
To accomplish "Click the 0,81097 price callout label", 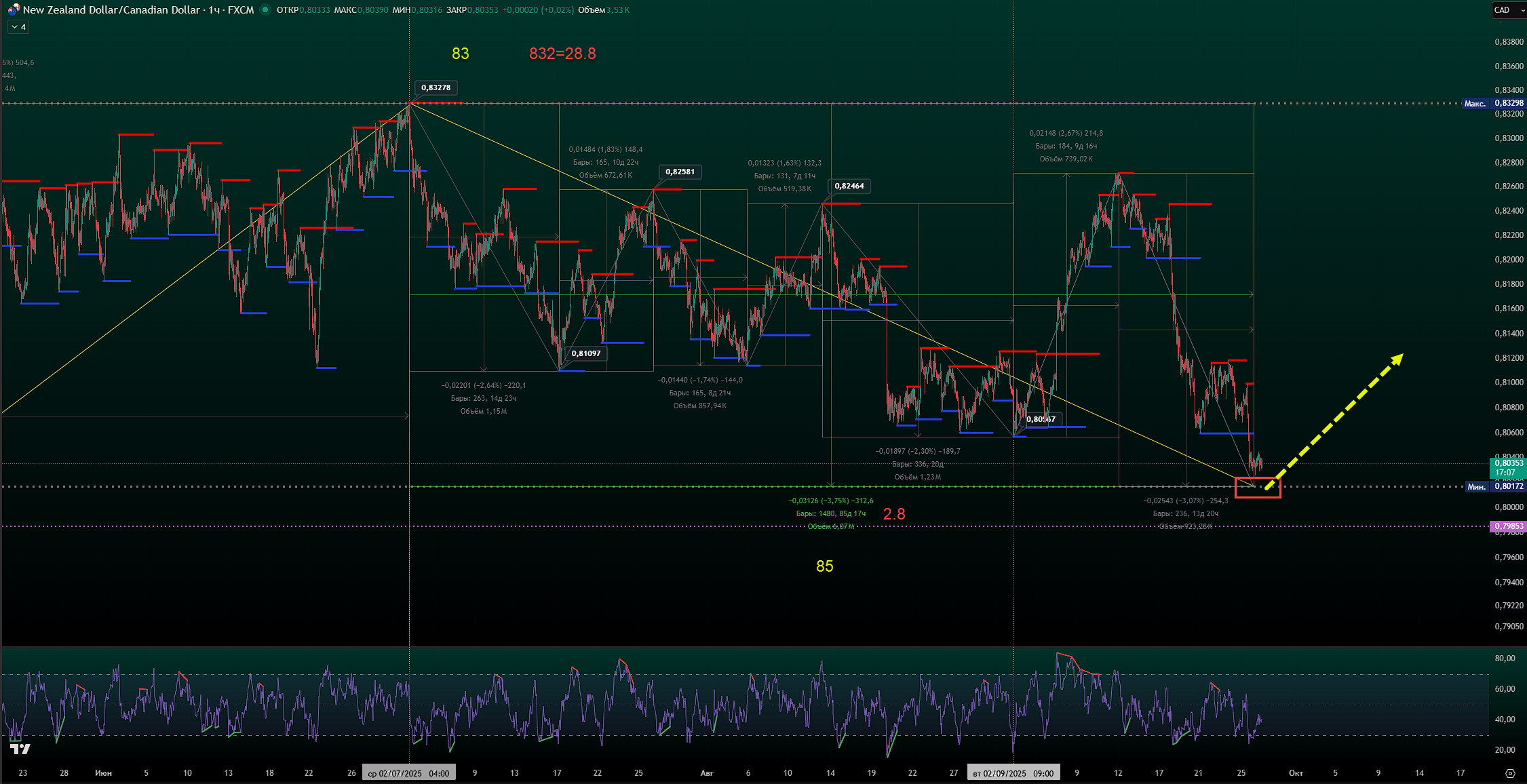I will click(585, 353).
